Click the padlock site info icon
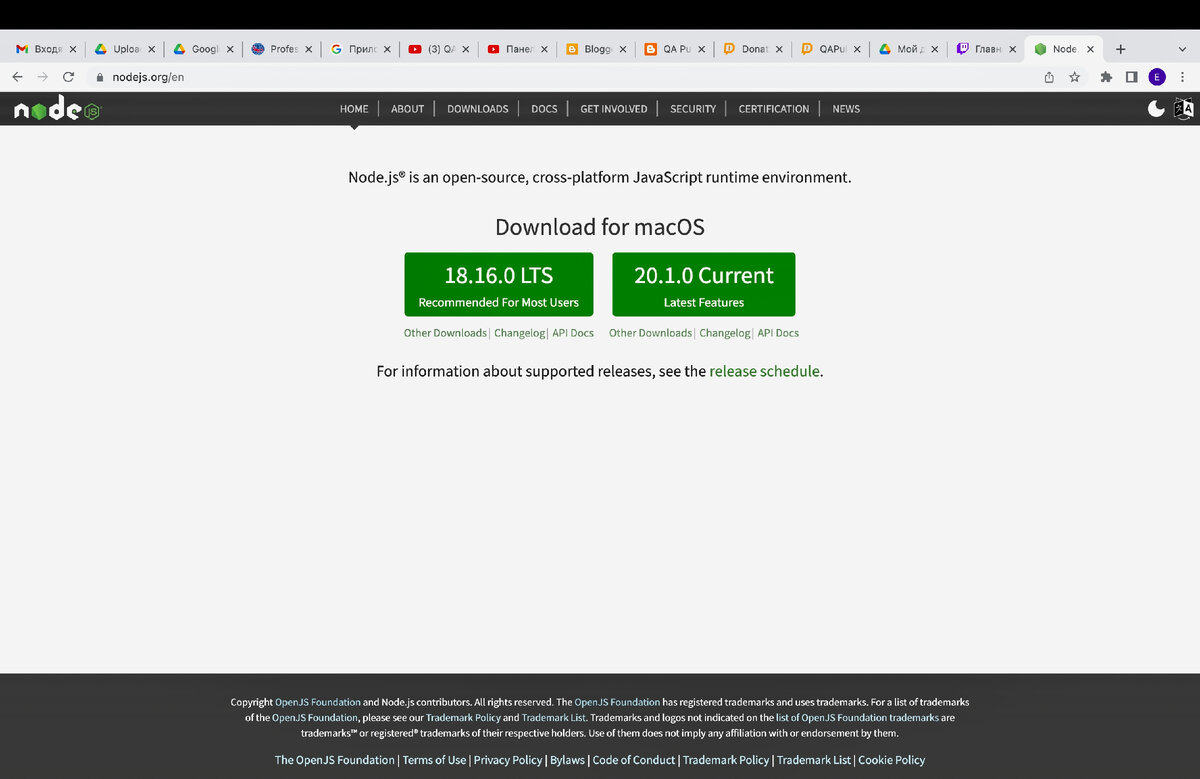Image resolution: width=1200 pixels, height=779 pixels. click(99, 77)
